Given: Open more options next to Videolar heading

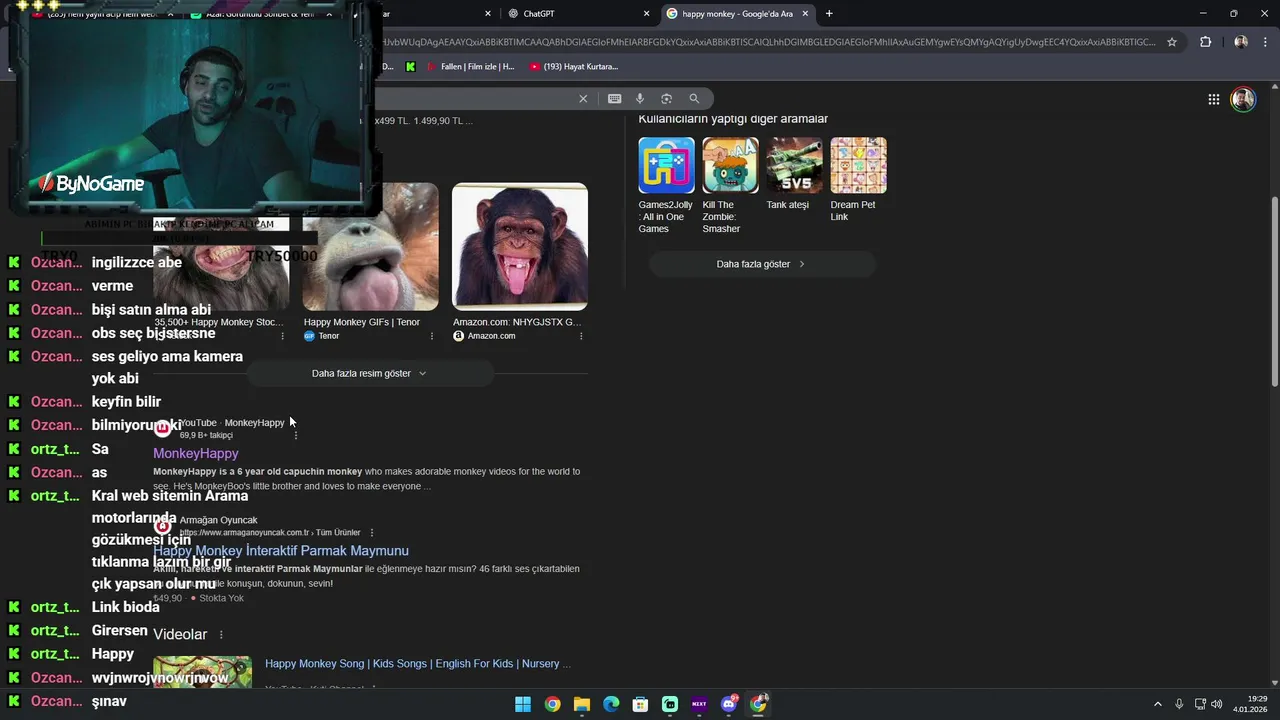Looking at the screenshot, I should click(x=221, y=635).
